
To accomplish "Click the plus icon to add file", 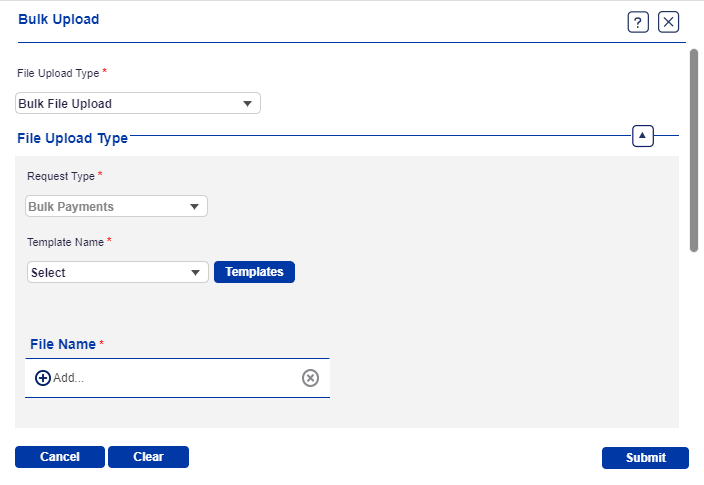I will (43, 378).
